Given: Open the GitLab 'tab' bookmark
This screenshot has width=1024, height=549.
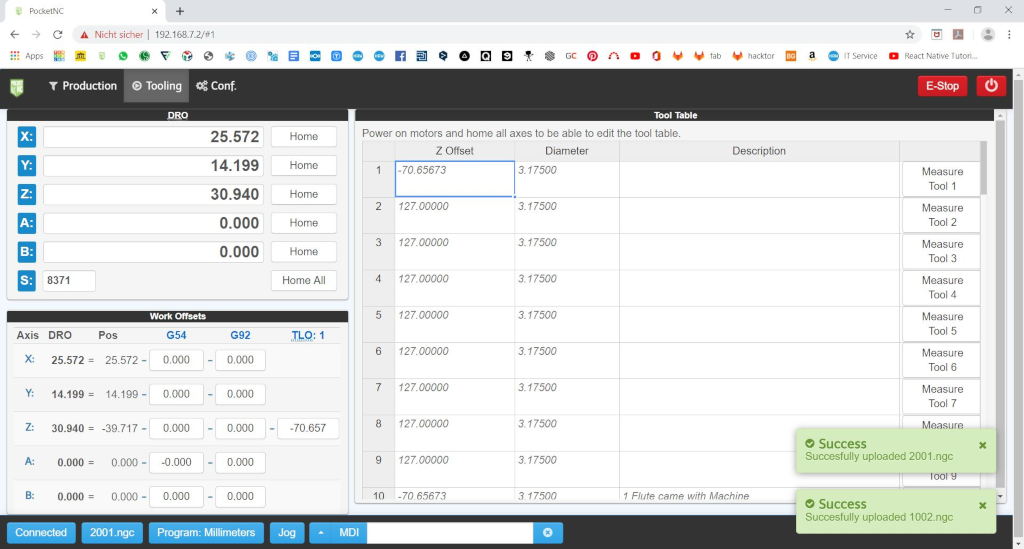Looking at the screenshot, I should [707, 56].
